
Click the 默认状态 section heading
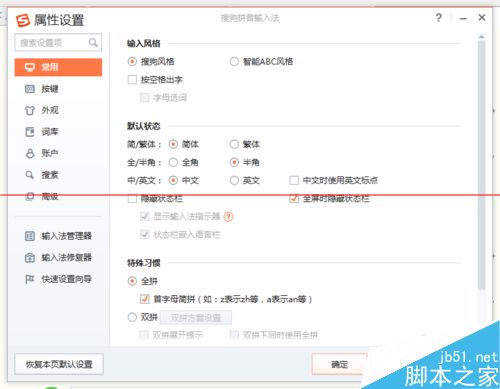pyautogui.click(x=144, y=126)
